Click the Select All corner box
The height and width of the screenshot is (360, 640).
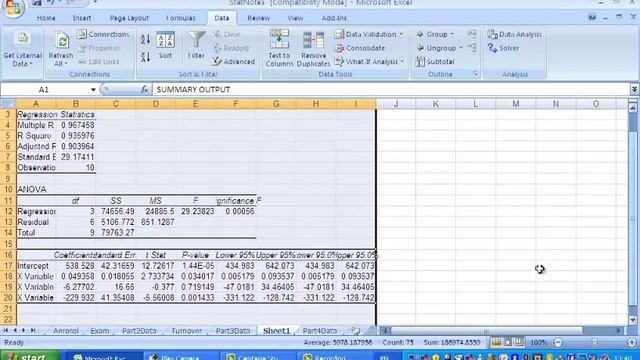tap(8, 104)
